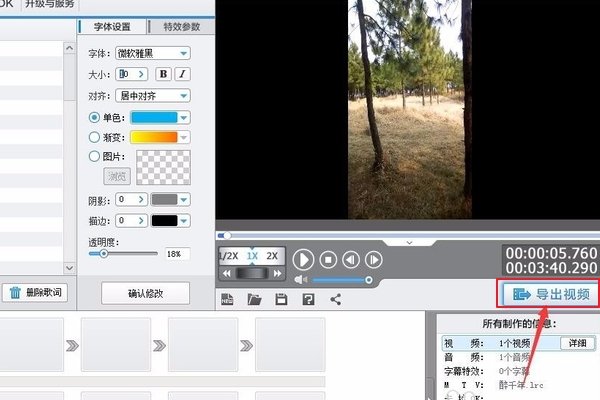Mute the speaker volume icon
The image size is (600, 400).
pyautogui.click(x=301, y=280)
